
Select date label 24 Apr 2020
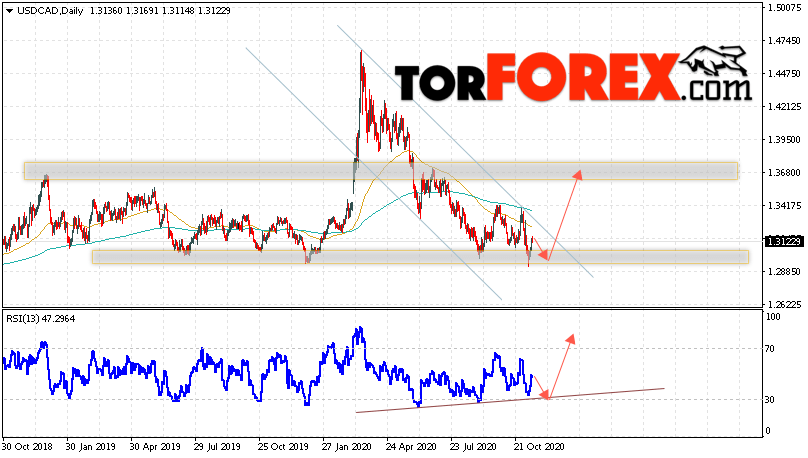(x=411, y=447)
